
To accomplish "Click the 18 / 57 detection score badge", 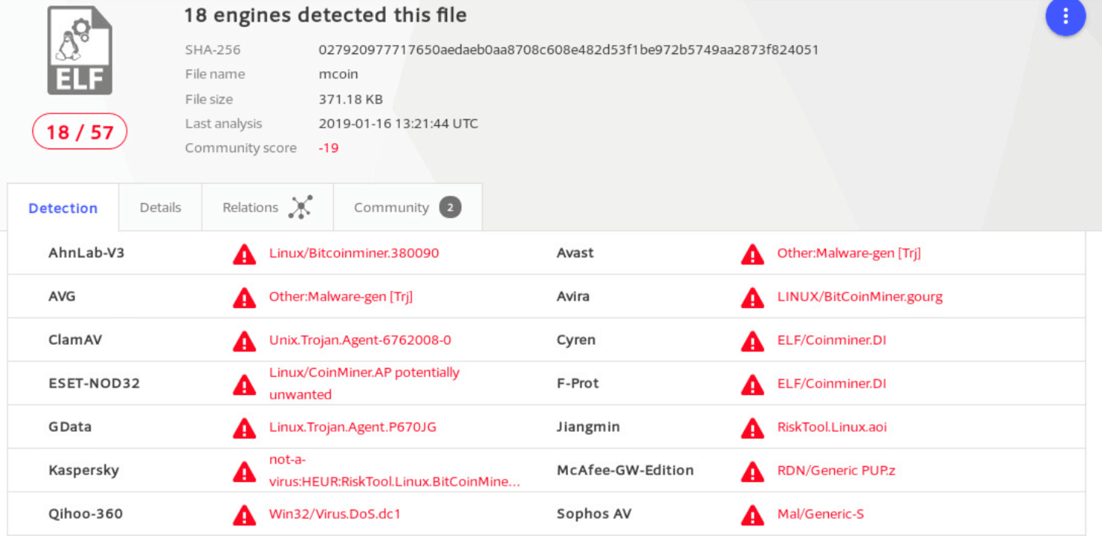I will (x=79, y=131).
